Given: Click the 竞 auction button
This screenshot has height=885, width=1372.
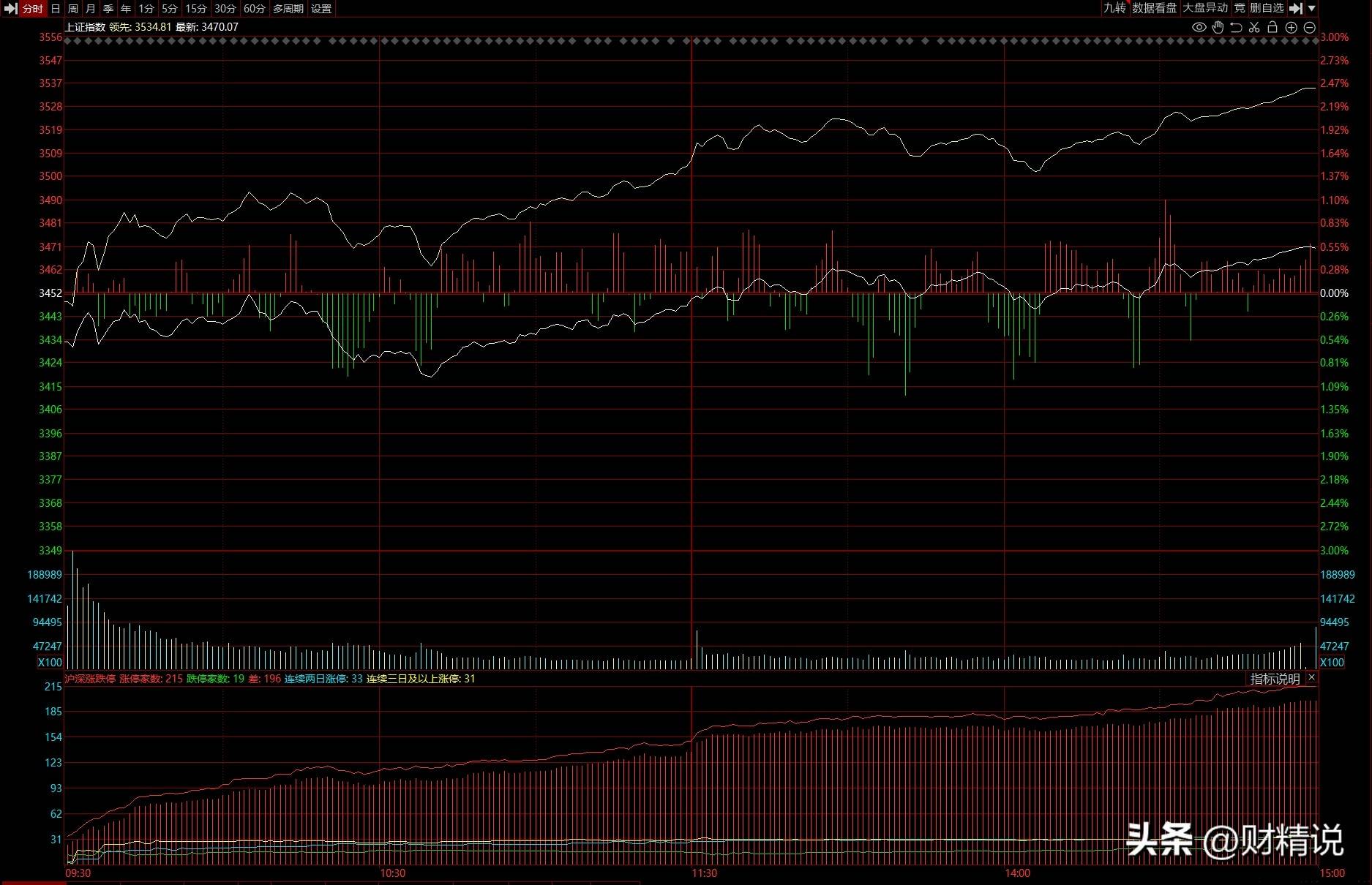Looking at the screenshot, I should [1240, 8].
